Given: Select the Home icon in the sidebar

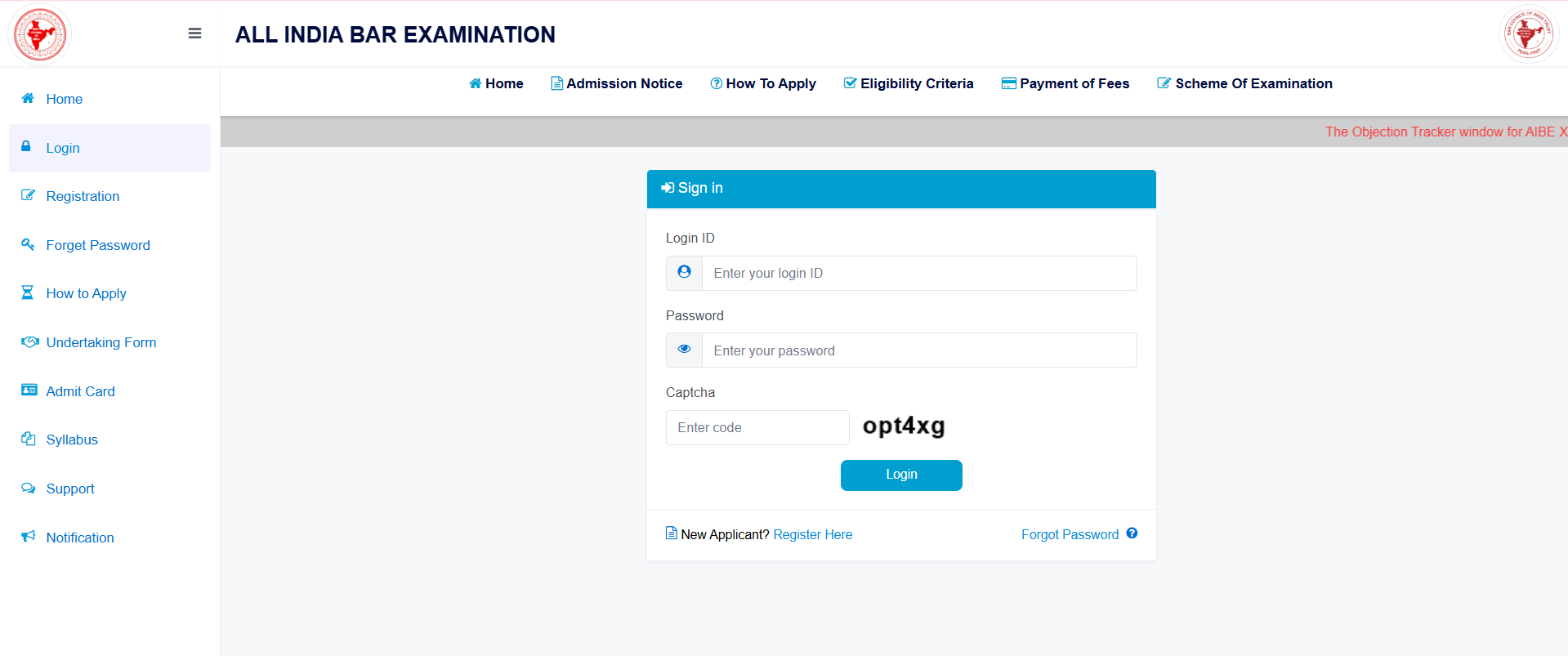Looking at the screenshot, I should (27, 98).
